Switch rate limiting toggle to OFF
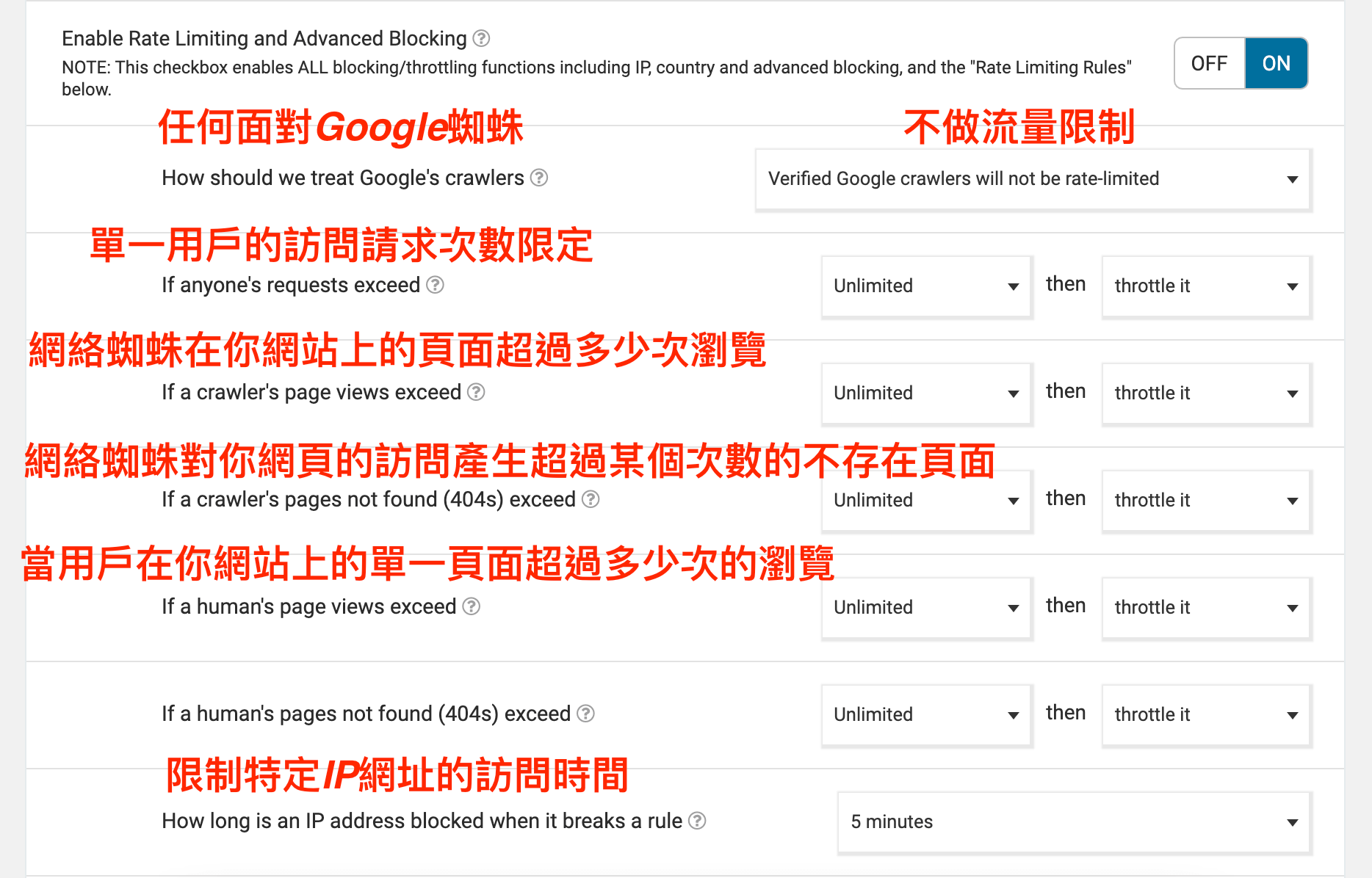Screen dimensions: 1372x878 click(1209, 63)
